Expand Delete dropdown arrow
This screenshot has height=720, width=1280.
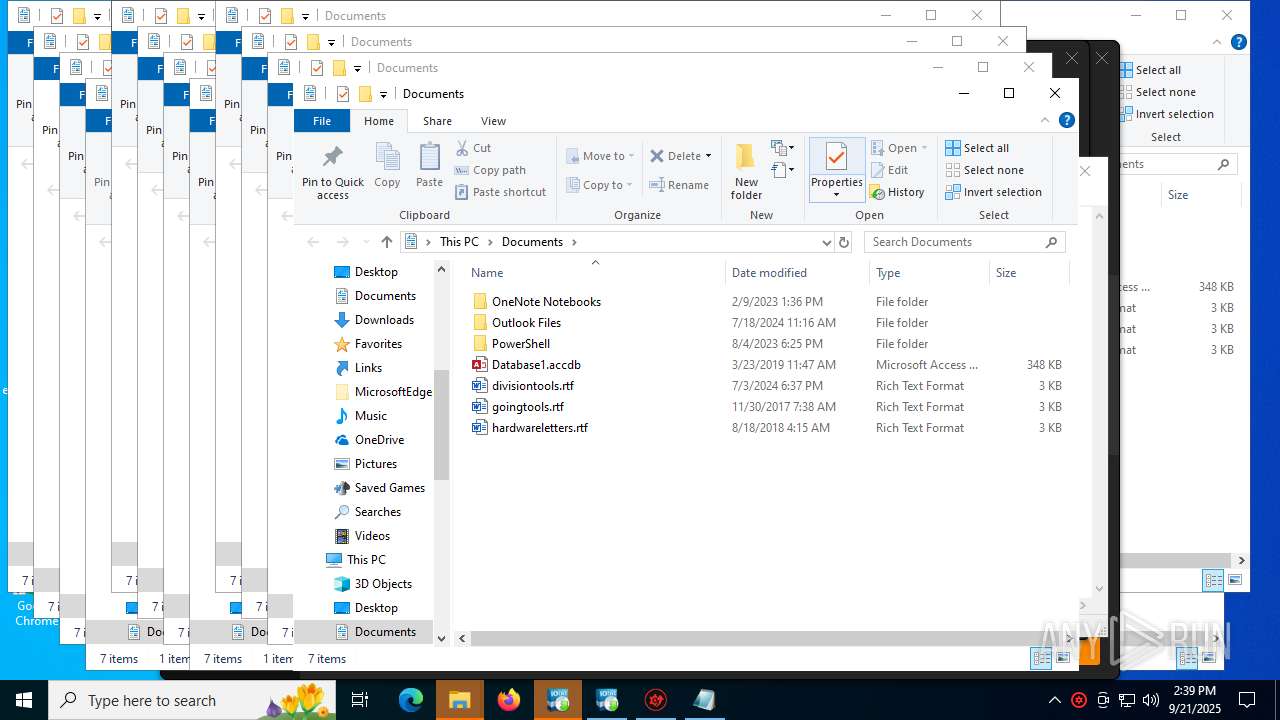coord(708,156)
